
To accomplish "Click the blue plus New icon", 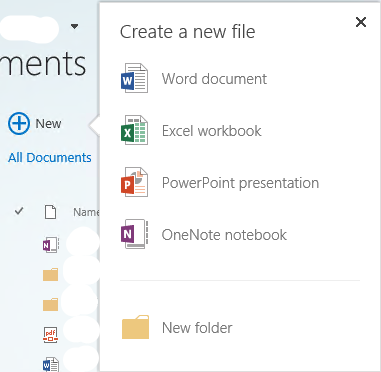I will click(19, 124).
